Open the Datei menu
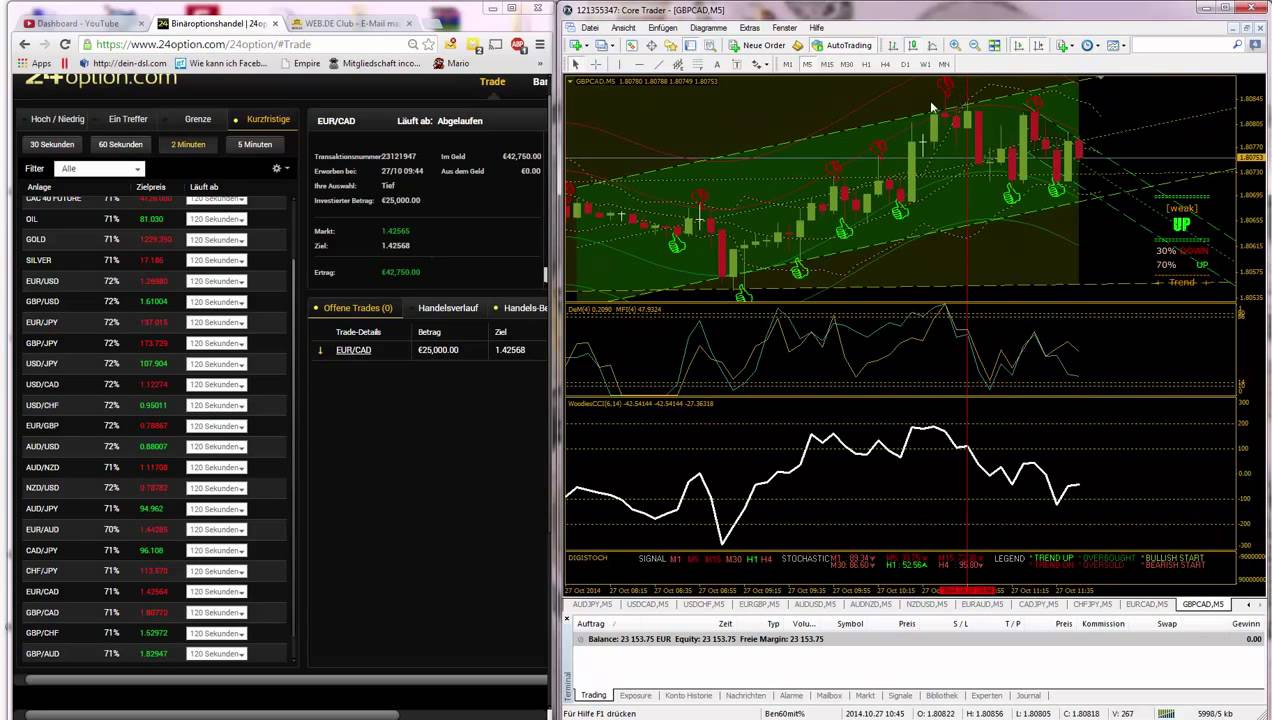Image resolution: width=1272 pixels, height=720 pixels. (590, 28)
